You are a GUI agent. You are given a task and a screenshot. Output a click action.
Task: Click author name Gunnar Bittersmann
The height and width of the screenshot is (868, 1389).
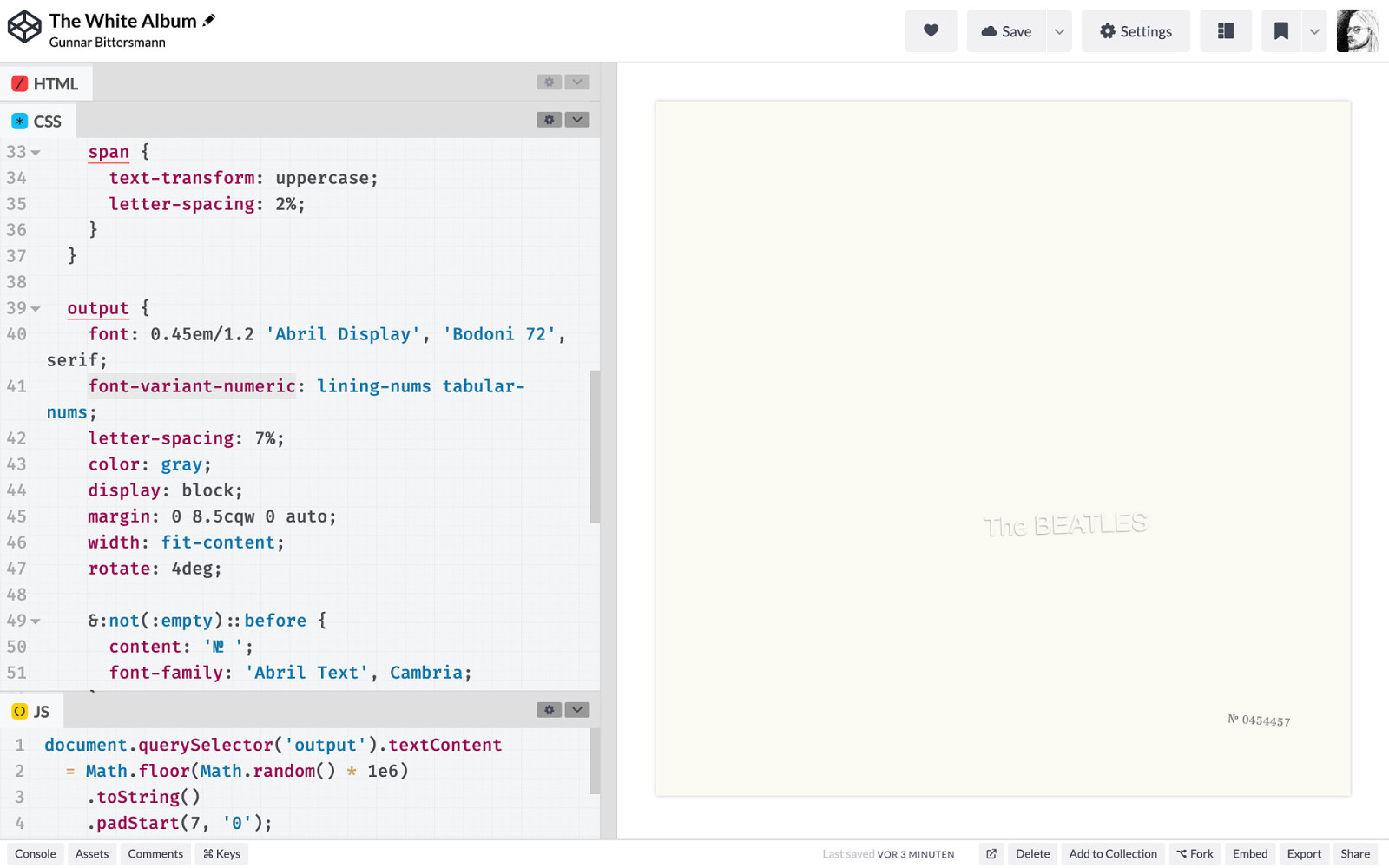pyautogui.click(x=107, y=43)
